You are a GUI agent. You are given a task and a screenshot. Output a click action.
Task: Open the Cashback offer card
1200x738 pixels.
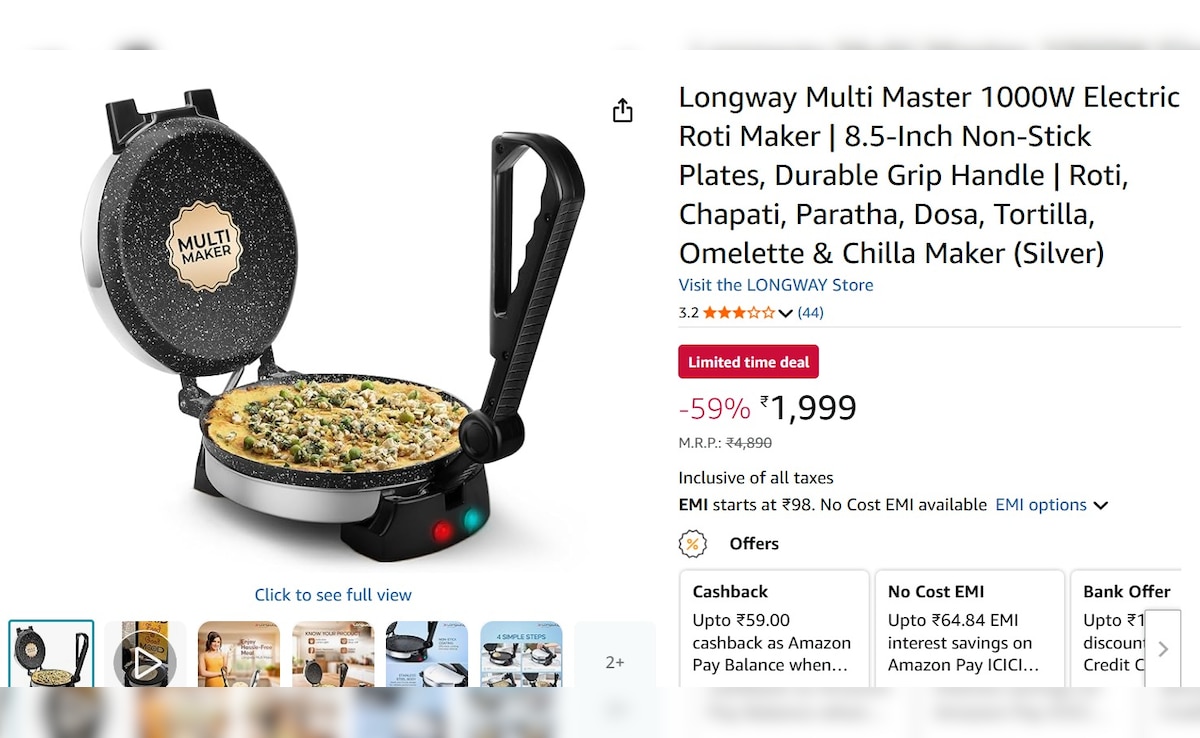[773, 628]
